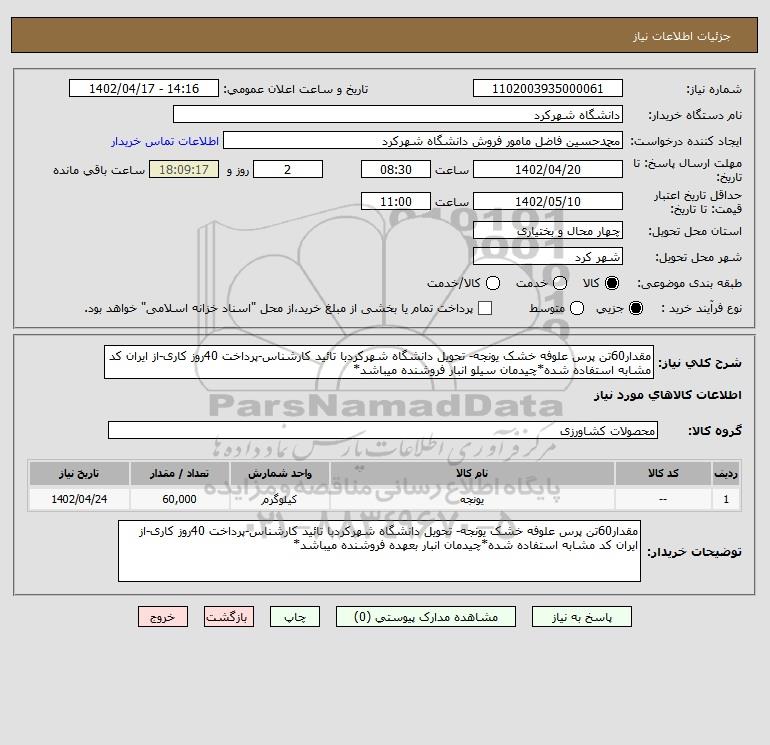Click the announcement date field 1402/04/17 - 14:16

144,88
